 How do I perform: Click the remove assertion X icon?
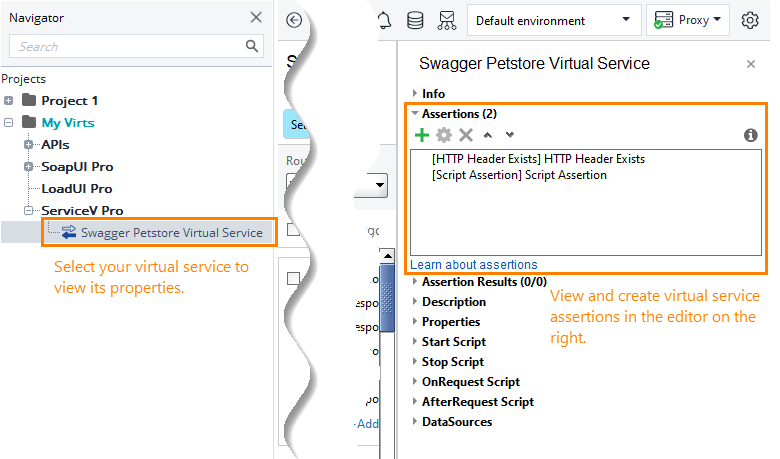coord(466,135)
